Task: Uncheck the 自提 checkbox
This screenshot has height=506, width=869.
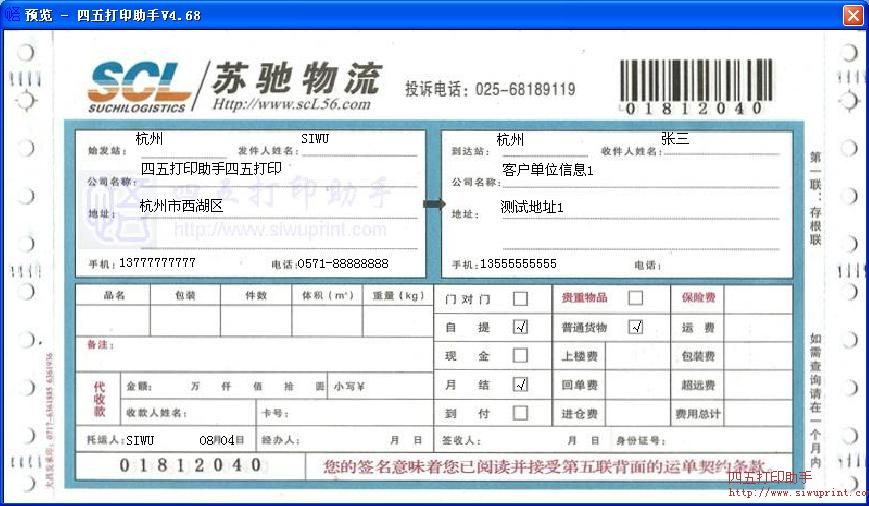Action: click(520, 327)
